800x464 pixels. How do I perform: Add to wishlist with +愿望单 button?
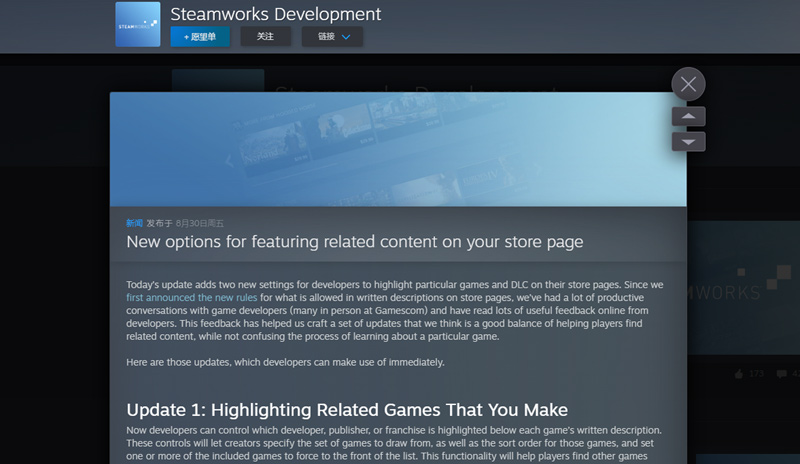point(200,37)
